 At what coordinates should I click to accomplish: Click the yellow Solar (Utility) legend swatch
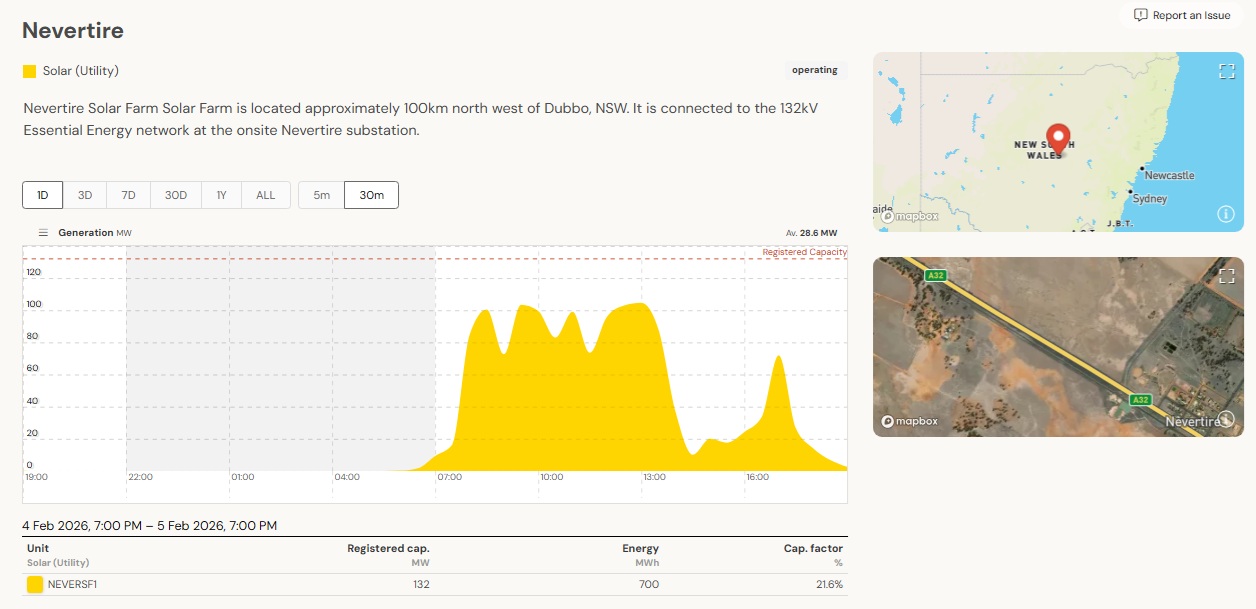tap(29, 71)
